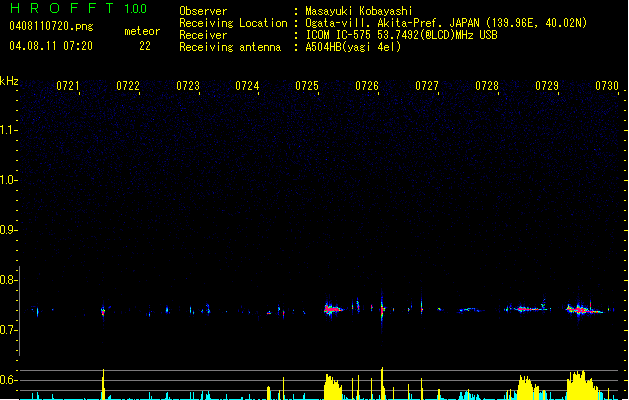Click time marker 0721
Screen dimensions: 629x400
pyautogui.click(x=68, y=85)
